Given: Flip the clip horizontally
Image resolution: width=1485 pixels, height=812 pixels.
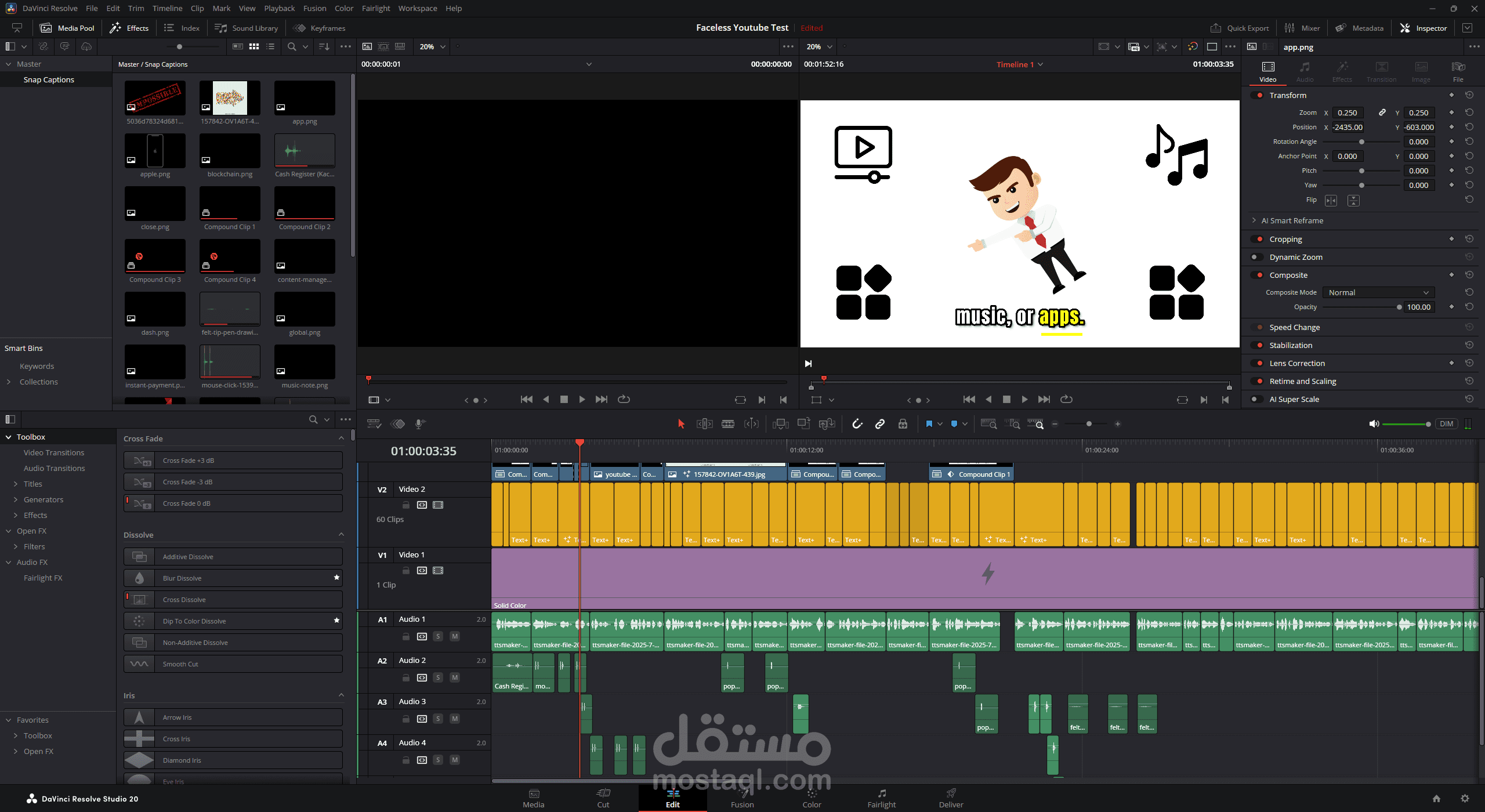Looking at the screenshot, I should (1331, 200).
